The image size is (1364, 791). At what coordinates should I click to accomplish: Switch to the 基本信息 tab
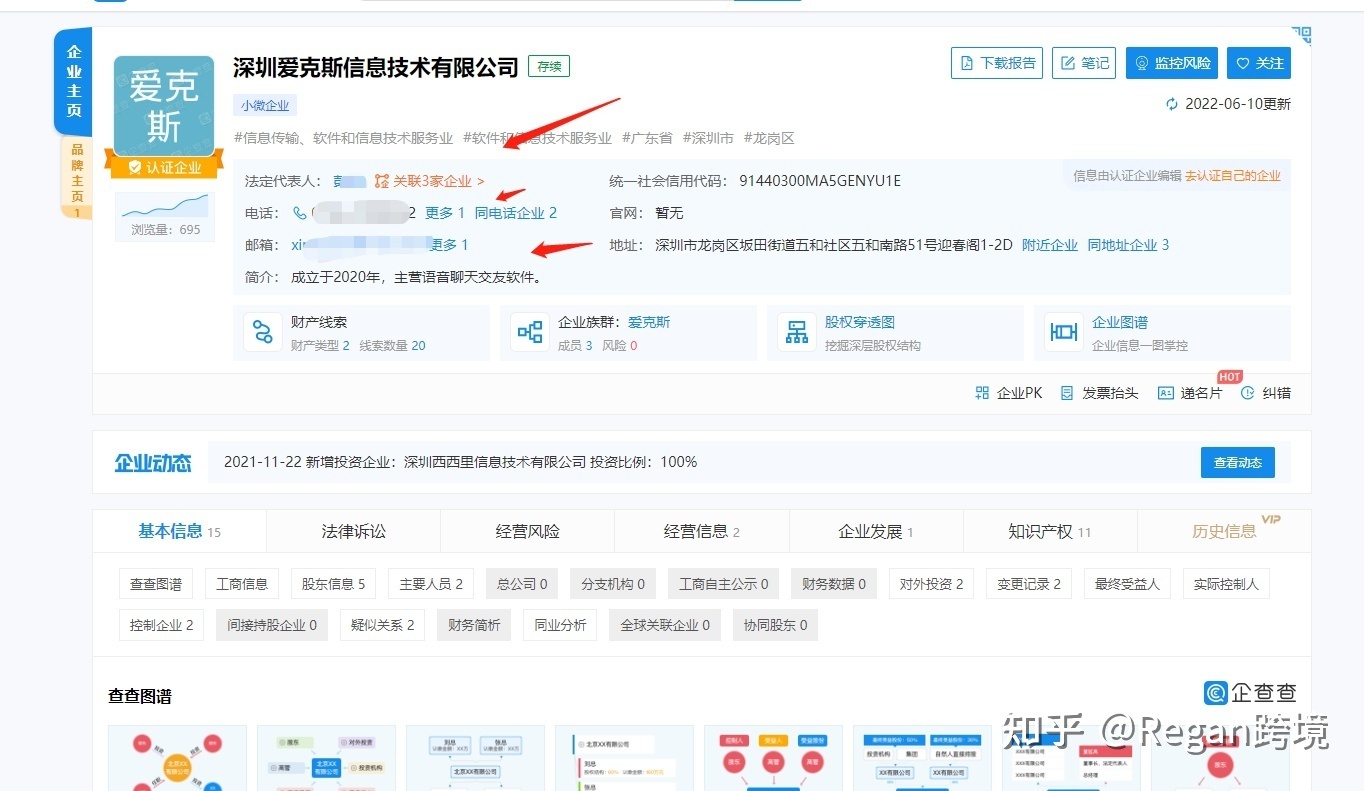coord(179,531)
